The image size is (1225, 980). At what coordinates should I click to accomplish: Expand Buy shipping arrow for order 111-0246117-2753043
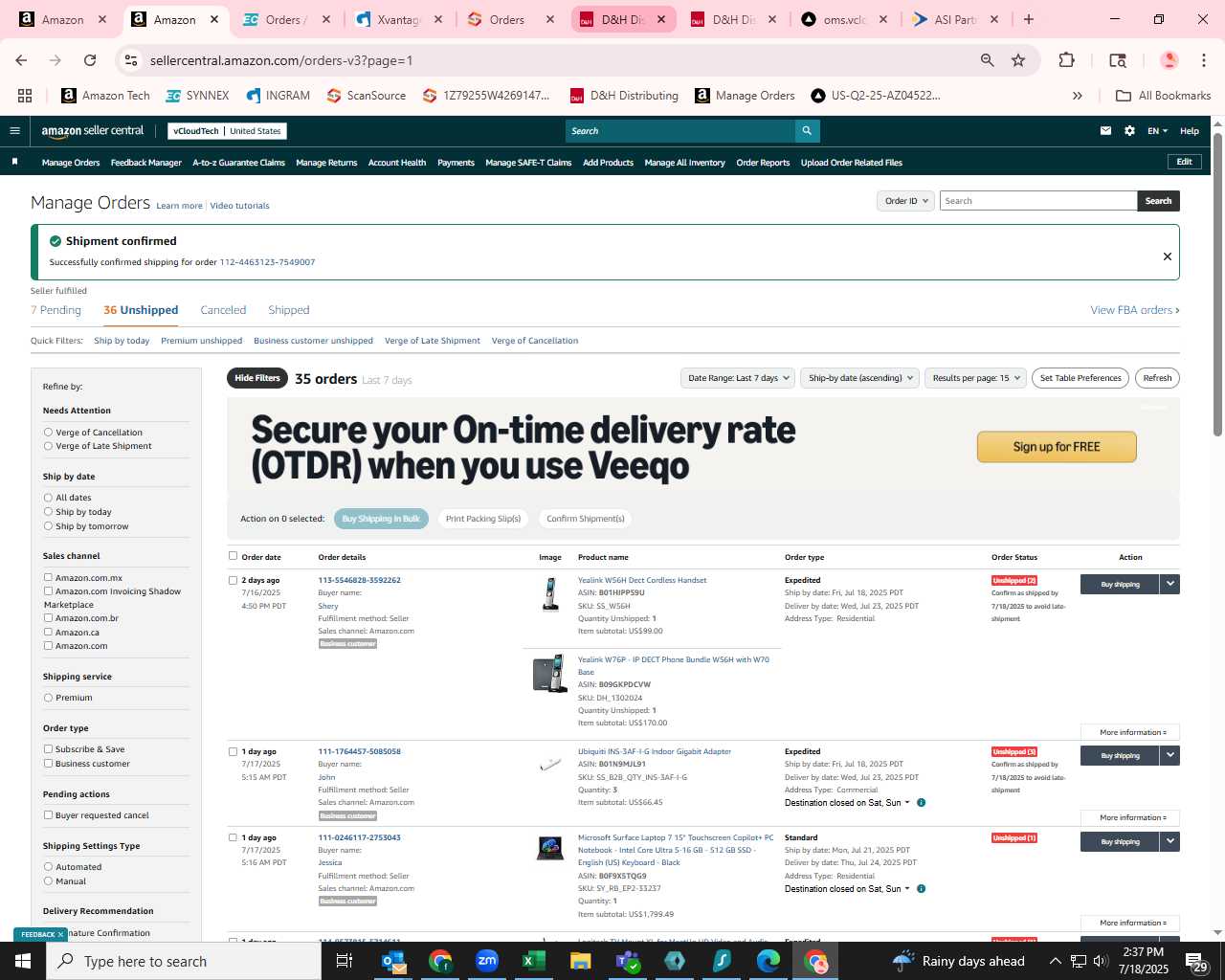click(x=1169, y=841)
